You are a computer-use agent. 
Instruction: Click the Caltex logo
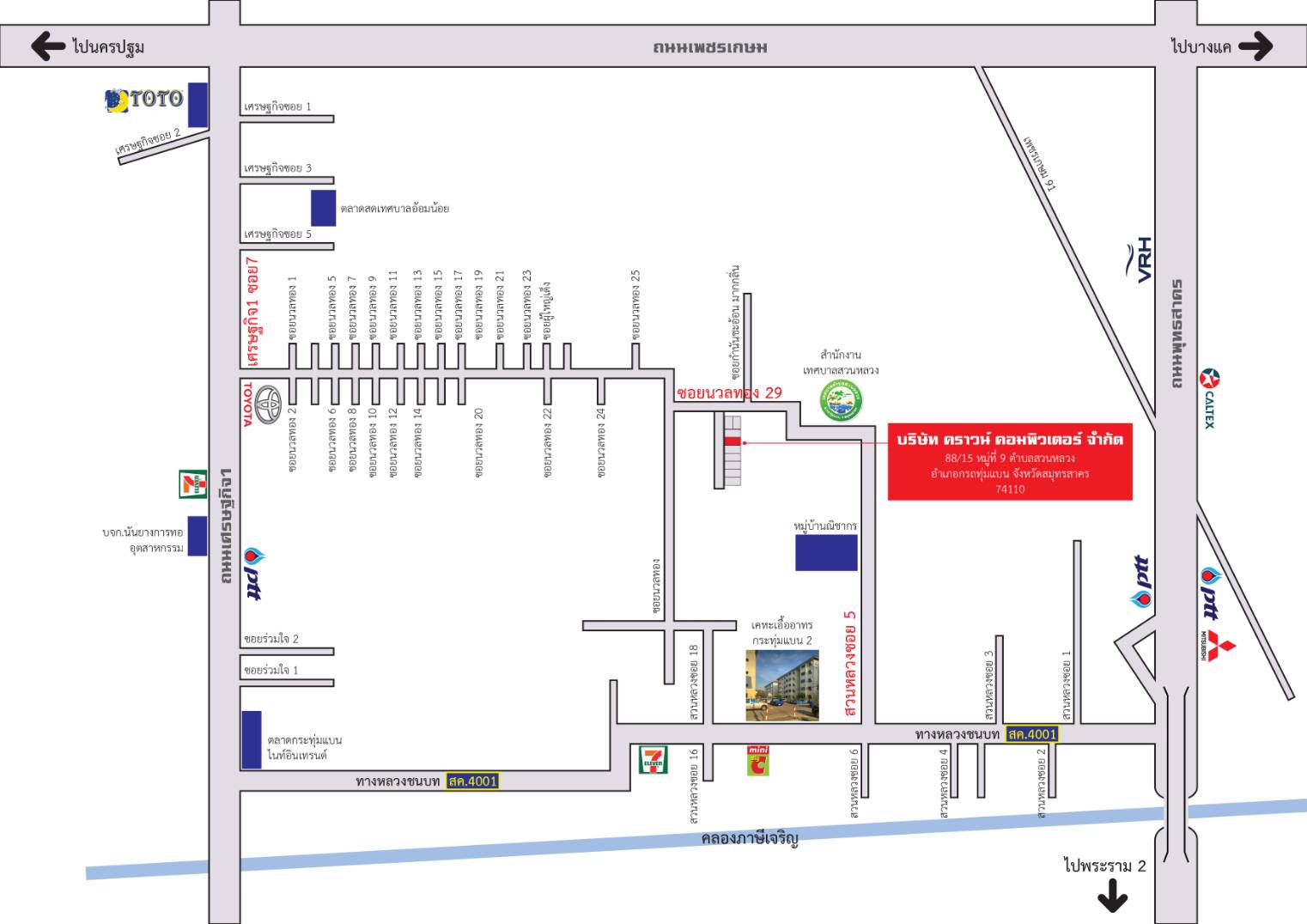click(x=1210, y=398)
